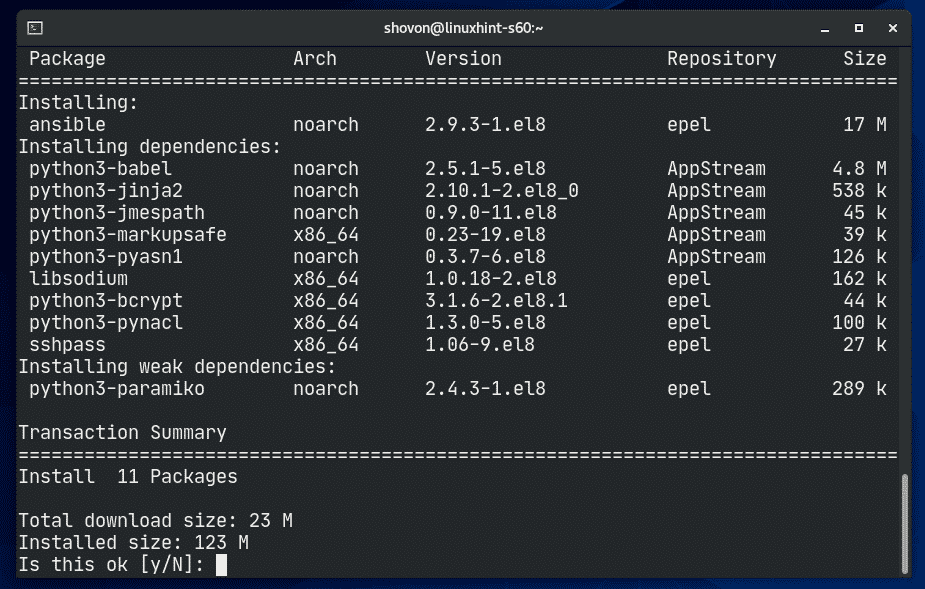This screenshot has height=589, width=925.
Task: Click 'noarch' arch in python3-paramiko row
Action: click(x=326, y=389)
